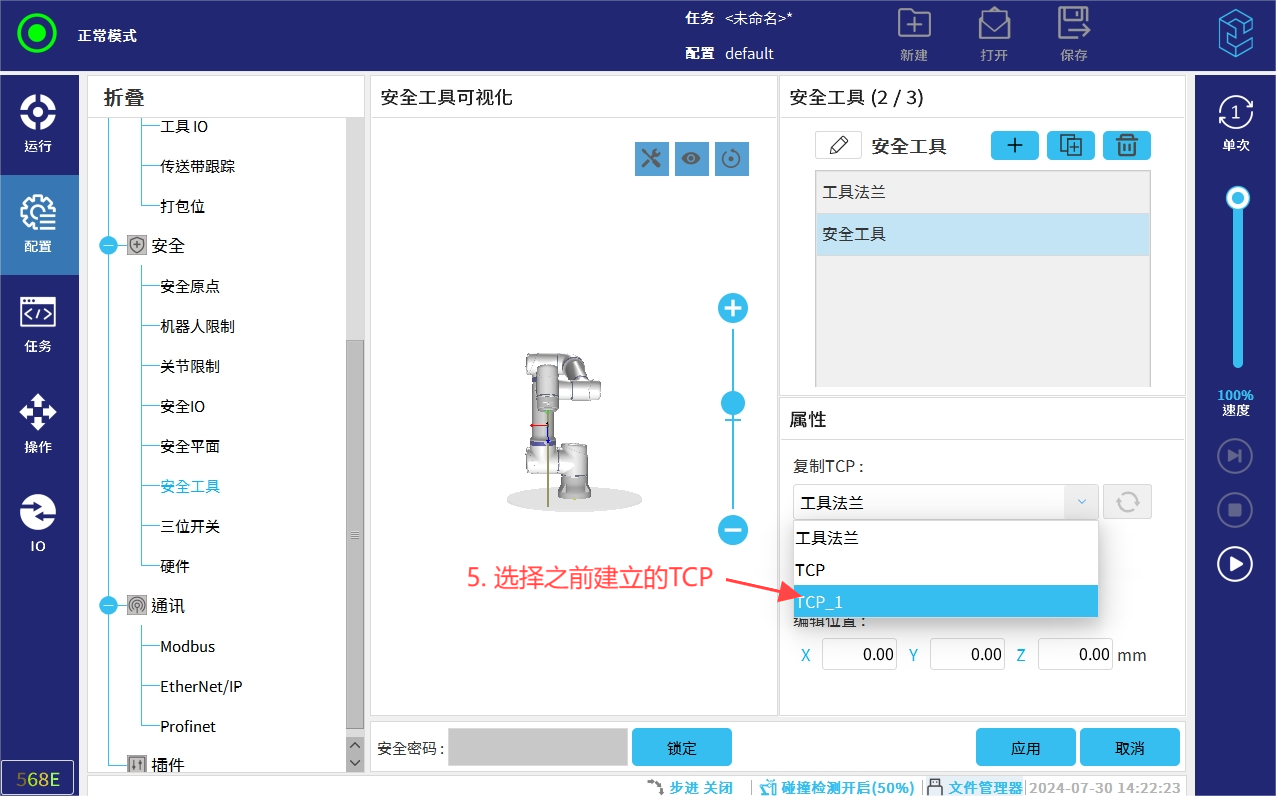Click the green robot status indicator
Screen dimensions: 1276x796
point(37,34)
